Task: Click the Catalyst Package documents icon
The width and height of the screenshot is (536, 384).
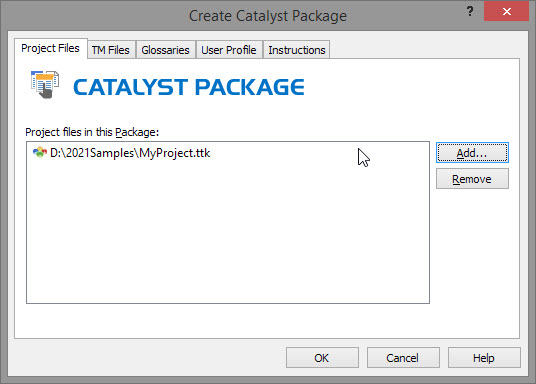Action: pyautogui.click(x=45, y=84)
